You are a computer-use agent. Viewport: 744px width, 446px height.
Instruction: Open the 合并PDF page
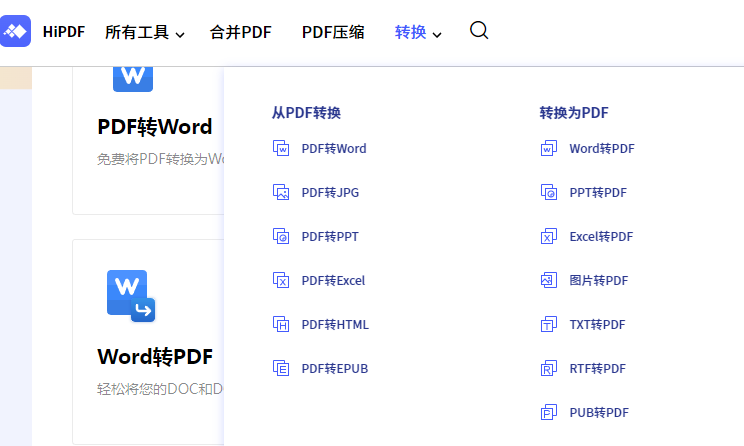click(241, 32)
